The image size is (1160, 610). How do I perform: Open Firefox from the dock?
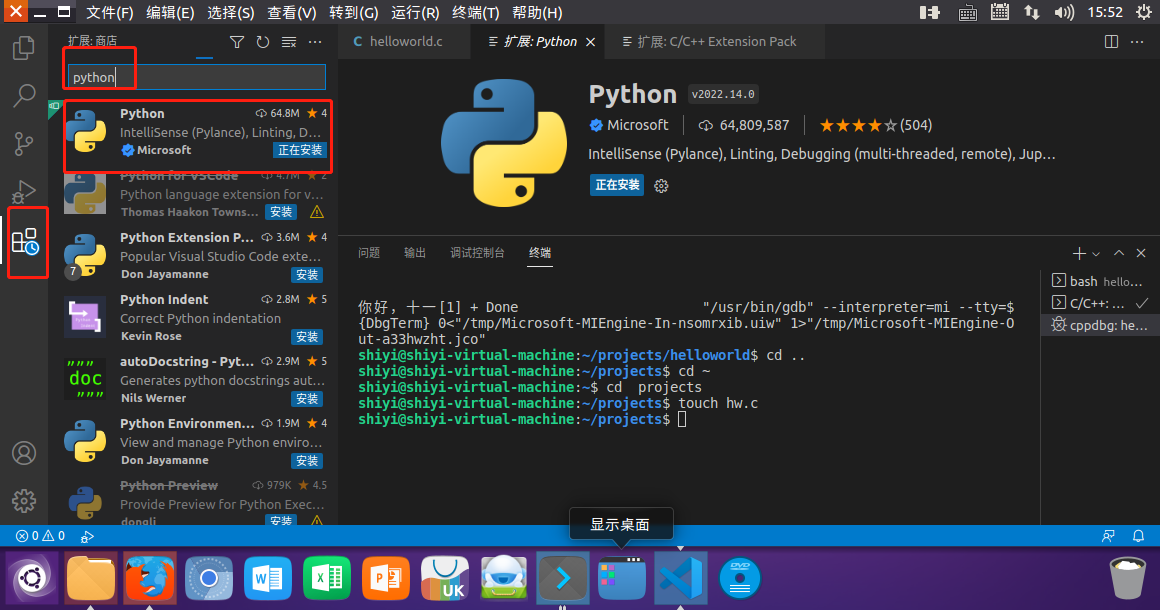149,577
